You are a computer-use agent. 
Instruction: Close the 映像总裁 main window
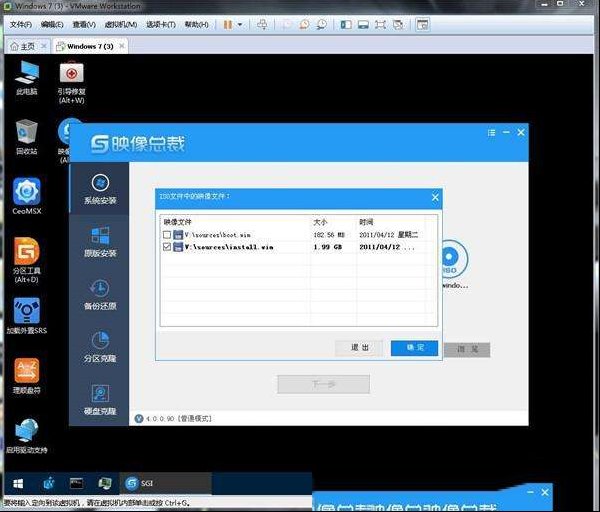521,132
